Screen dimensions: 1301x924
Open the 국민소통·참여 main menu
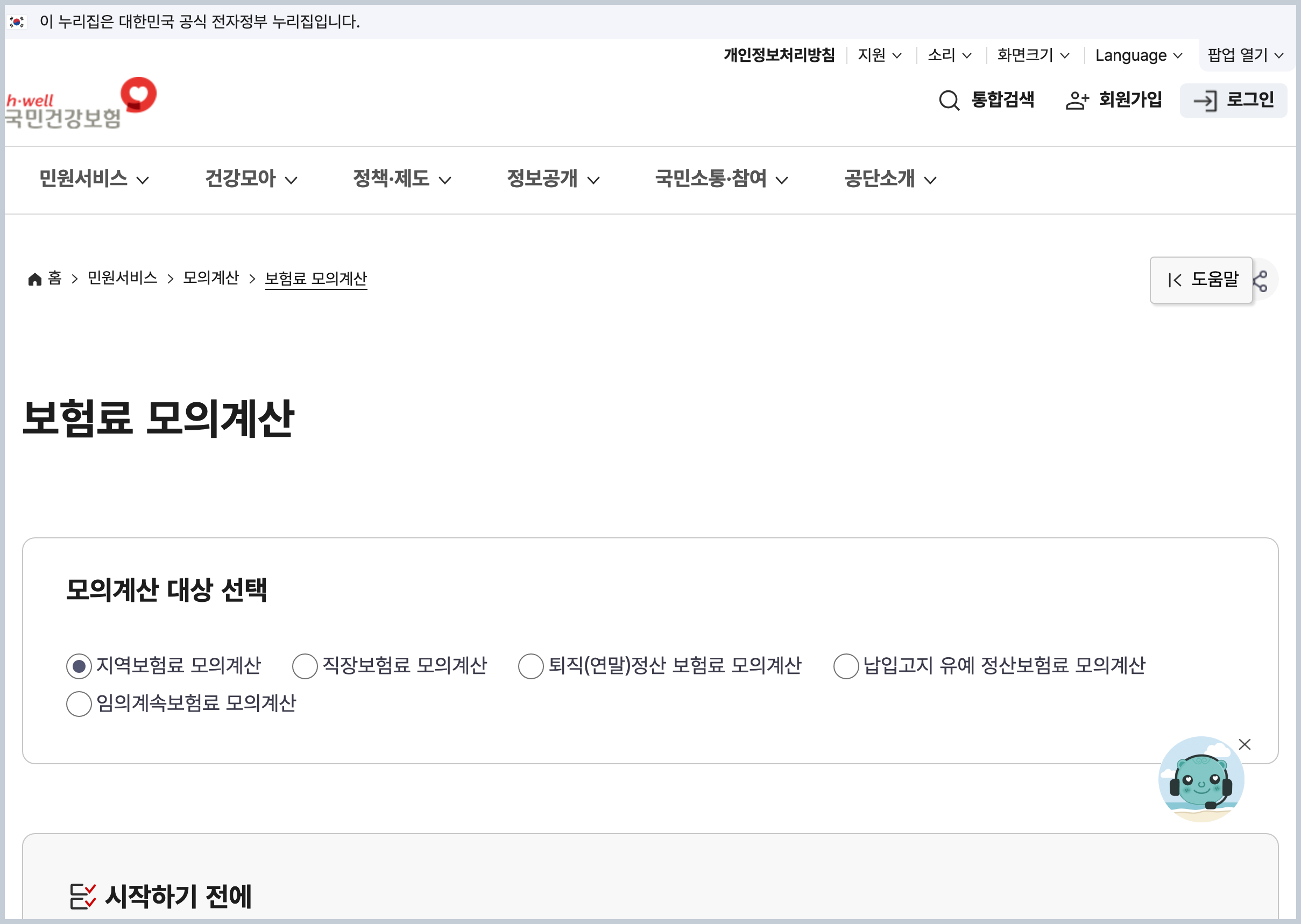pos(722,179)
